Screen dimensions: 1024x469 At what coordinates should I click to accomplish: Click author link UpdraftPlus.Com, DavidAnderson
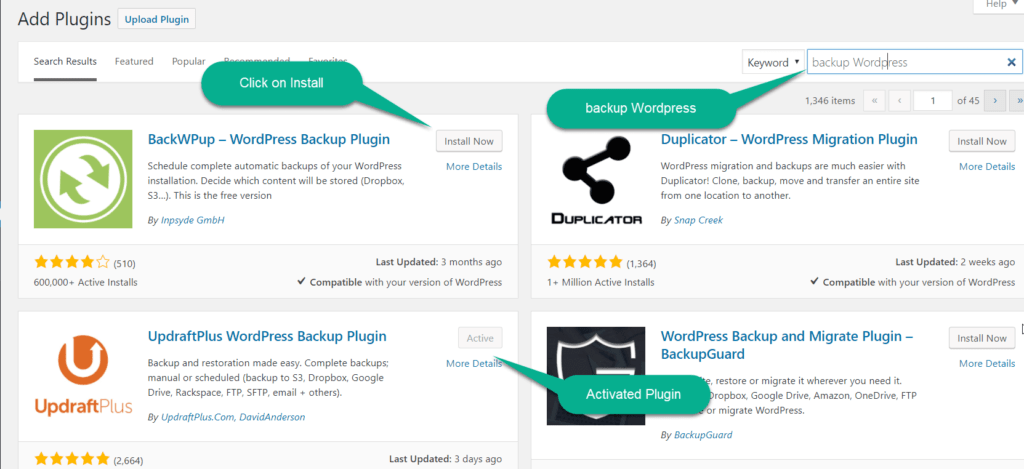233,417
